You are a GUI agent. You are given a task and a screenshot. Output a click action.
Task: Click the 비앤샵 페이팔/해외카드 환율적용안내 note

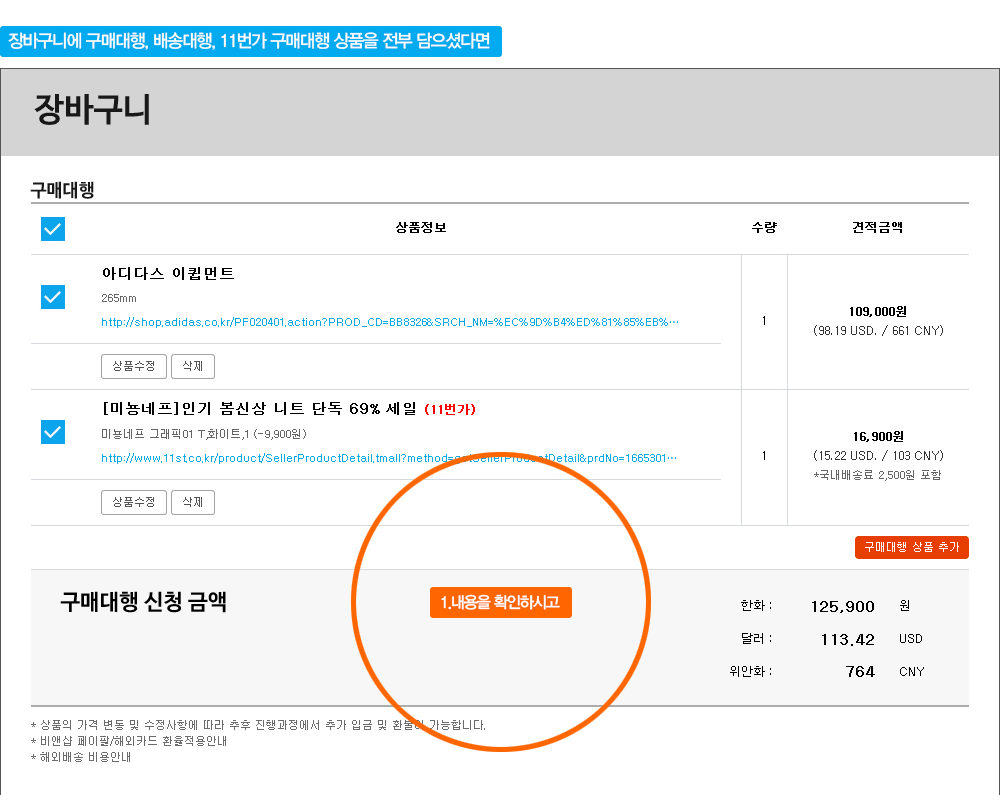129,741
